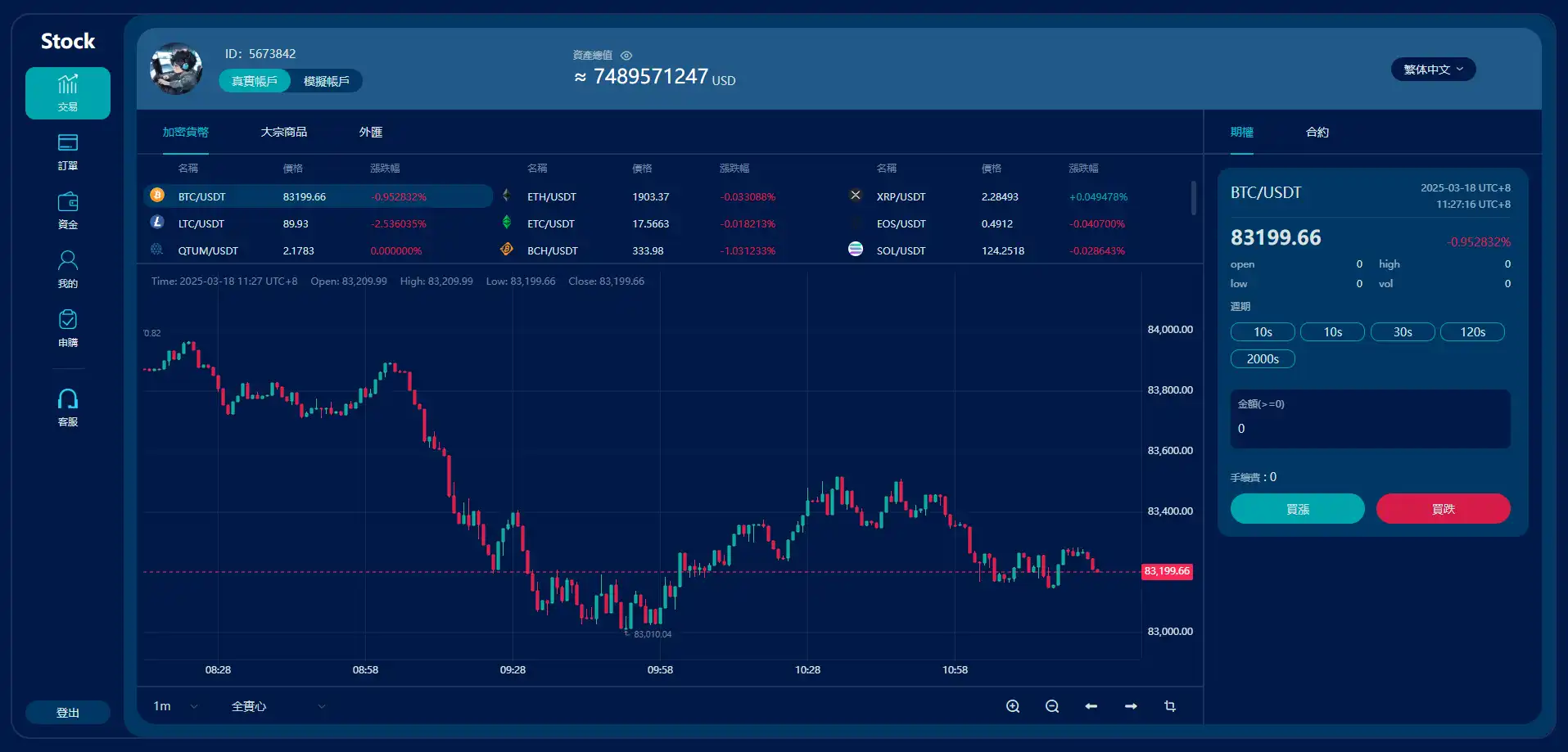1568x752 pixels.
Task: Open the 交易 trading sidebar icon
Action: tap(68, 93)
